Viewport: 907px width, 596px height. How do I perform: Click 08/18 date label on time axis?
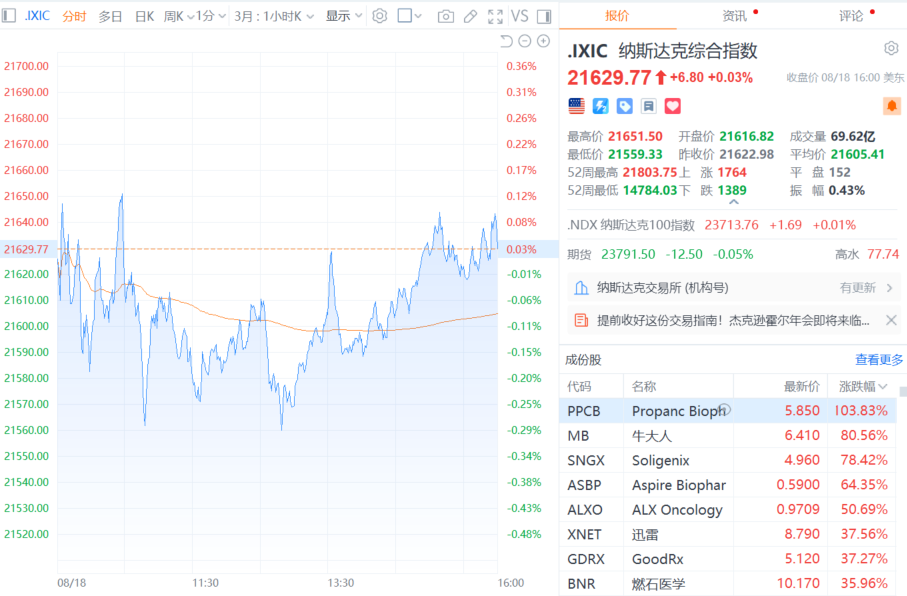tap(71, 583)
